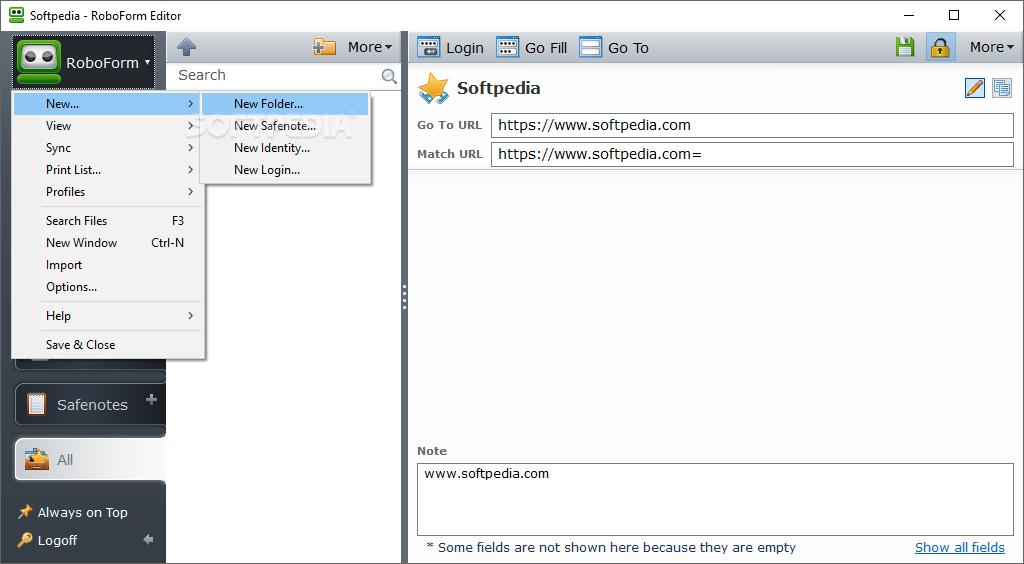Click the plus icon on Safenotes
Screen dimensions: 1024x564
coord(152,399)
